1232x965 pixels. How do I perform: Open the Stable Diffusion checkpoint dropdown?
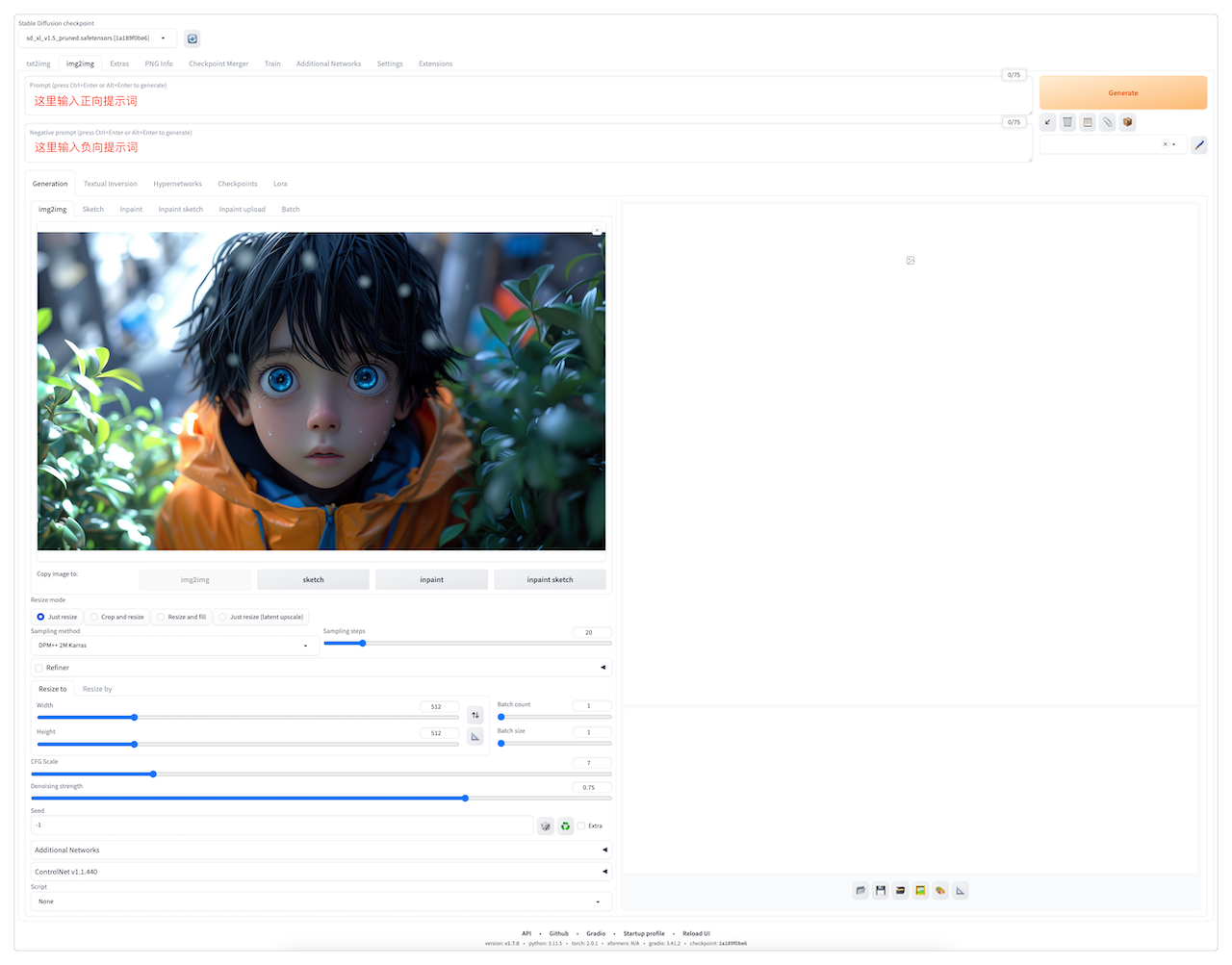(96, 38)
